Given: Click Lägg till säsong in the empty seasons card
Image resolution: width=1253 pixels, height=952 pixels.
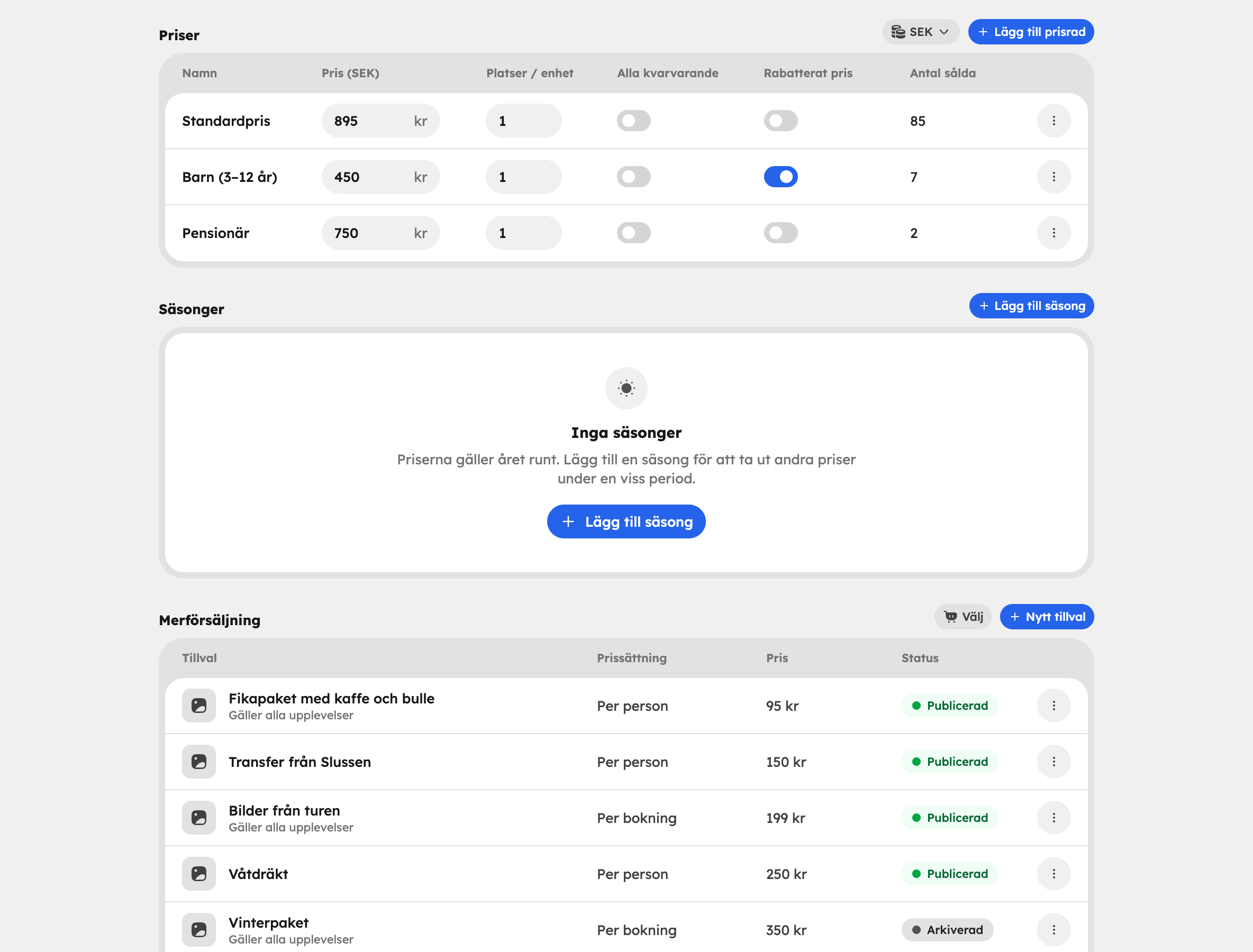Looking at the screenshot, I should click(626, 521).
